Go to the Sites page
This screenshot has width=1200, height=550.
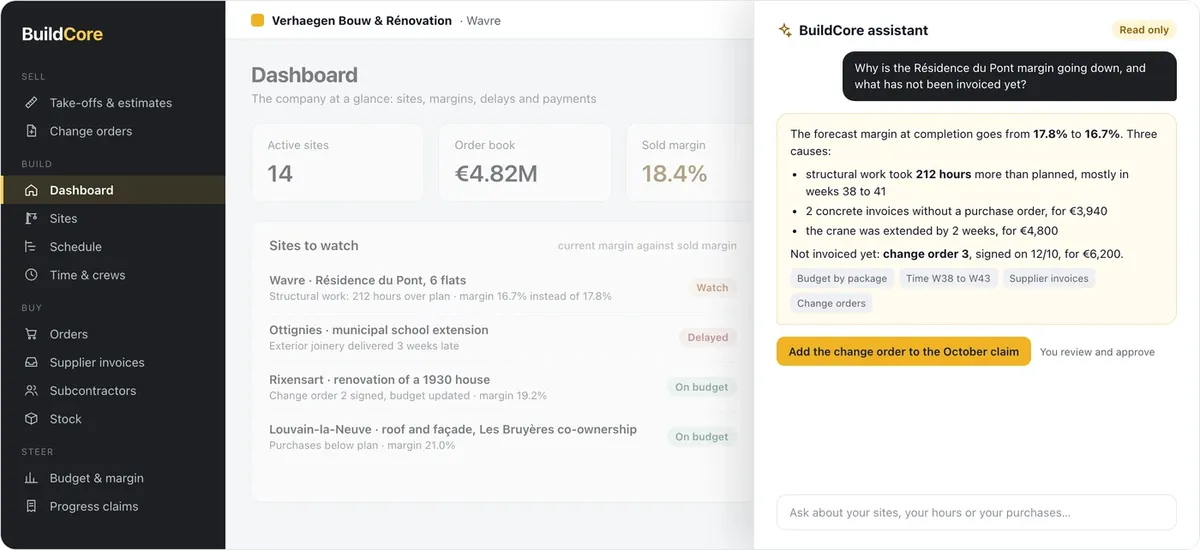click(112, 218)
